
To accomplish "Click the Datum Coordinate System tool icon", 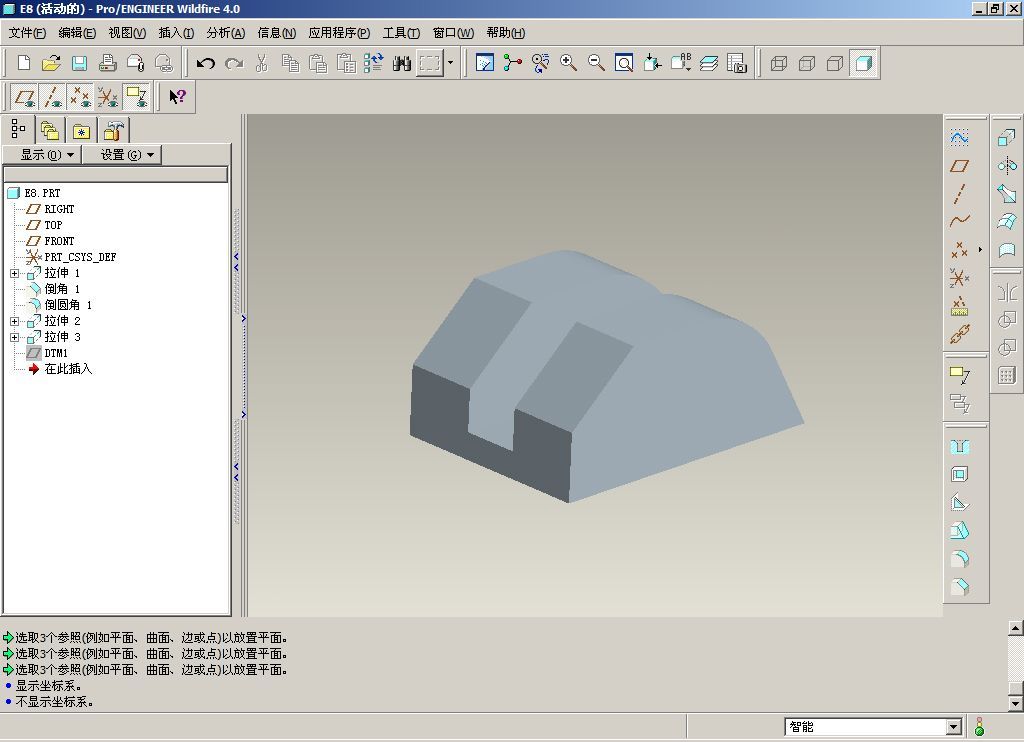I will [959, 278].
